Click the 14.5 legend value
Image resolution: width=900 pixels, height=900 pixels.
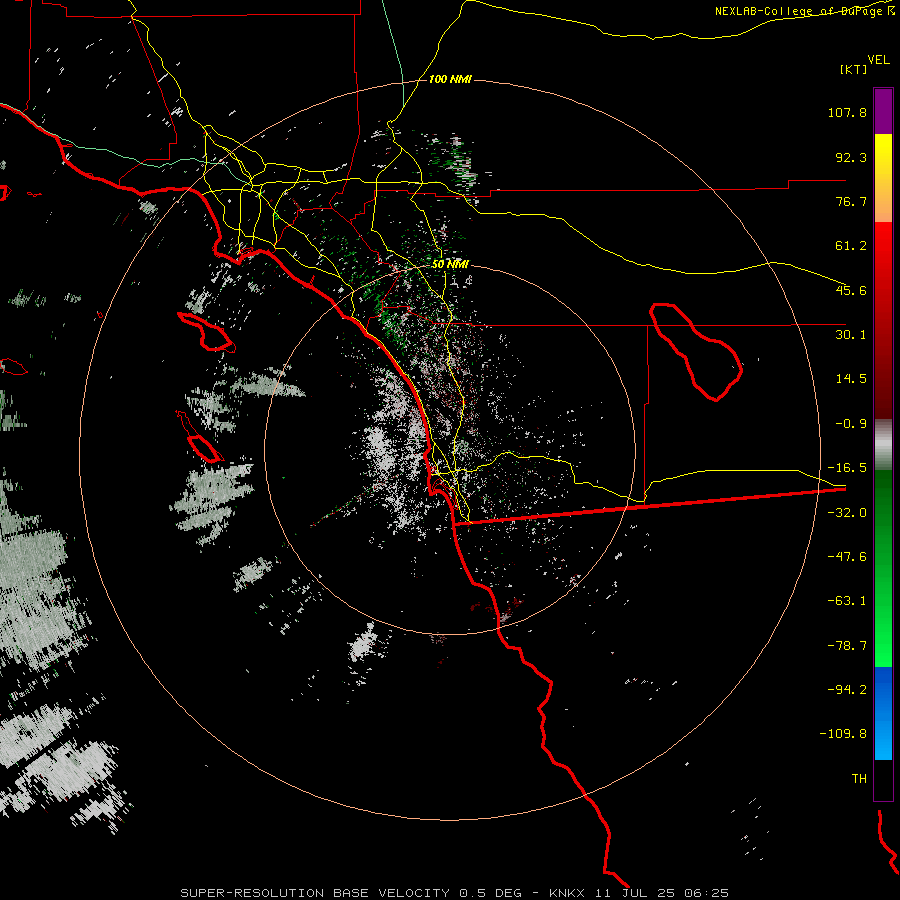click(x=851, y=379)
